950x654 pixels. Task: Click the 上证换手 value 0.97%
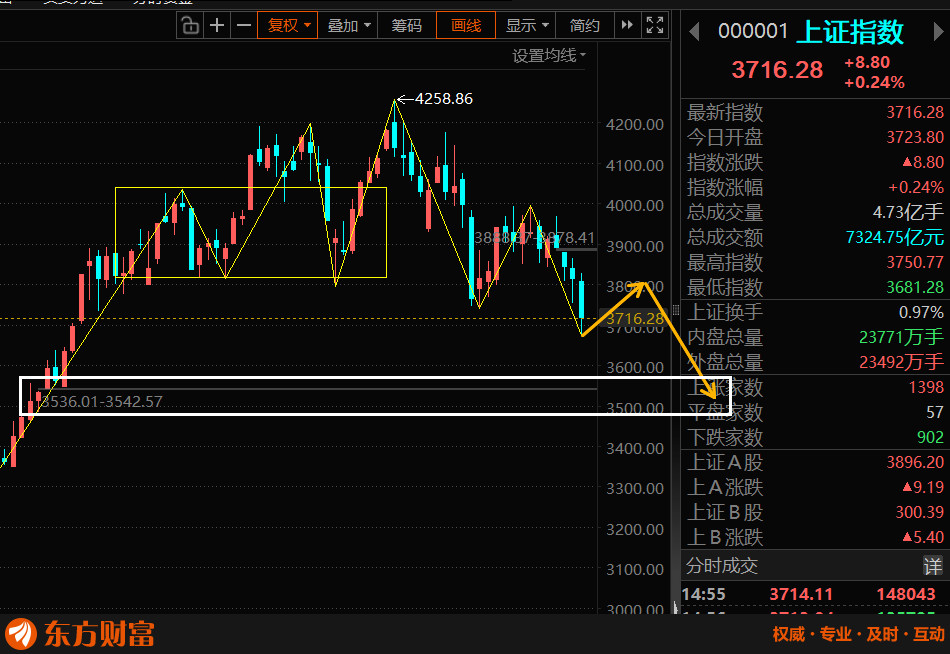(921, 312)
